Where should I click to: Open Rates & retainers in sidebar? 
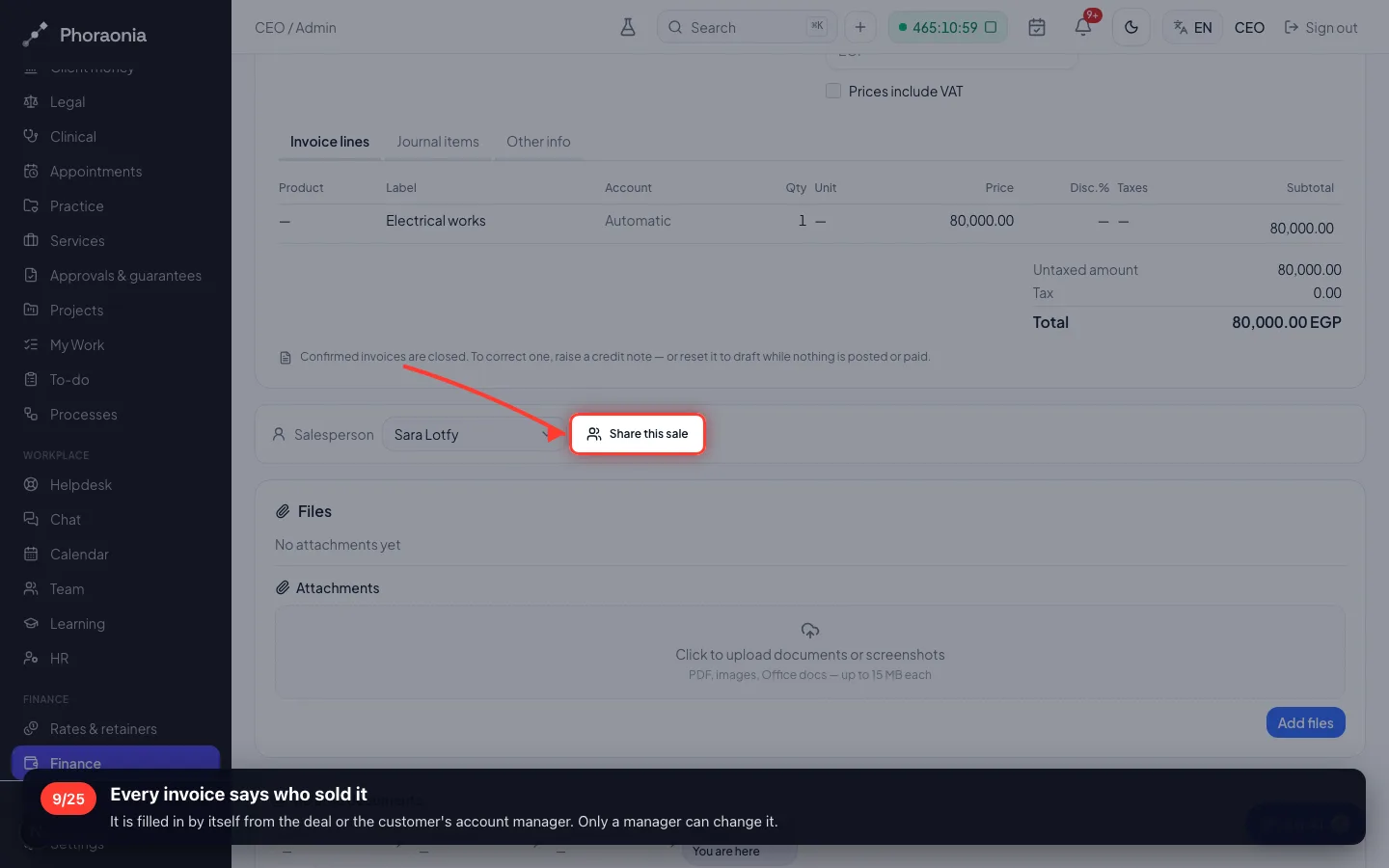click(116, 728)
